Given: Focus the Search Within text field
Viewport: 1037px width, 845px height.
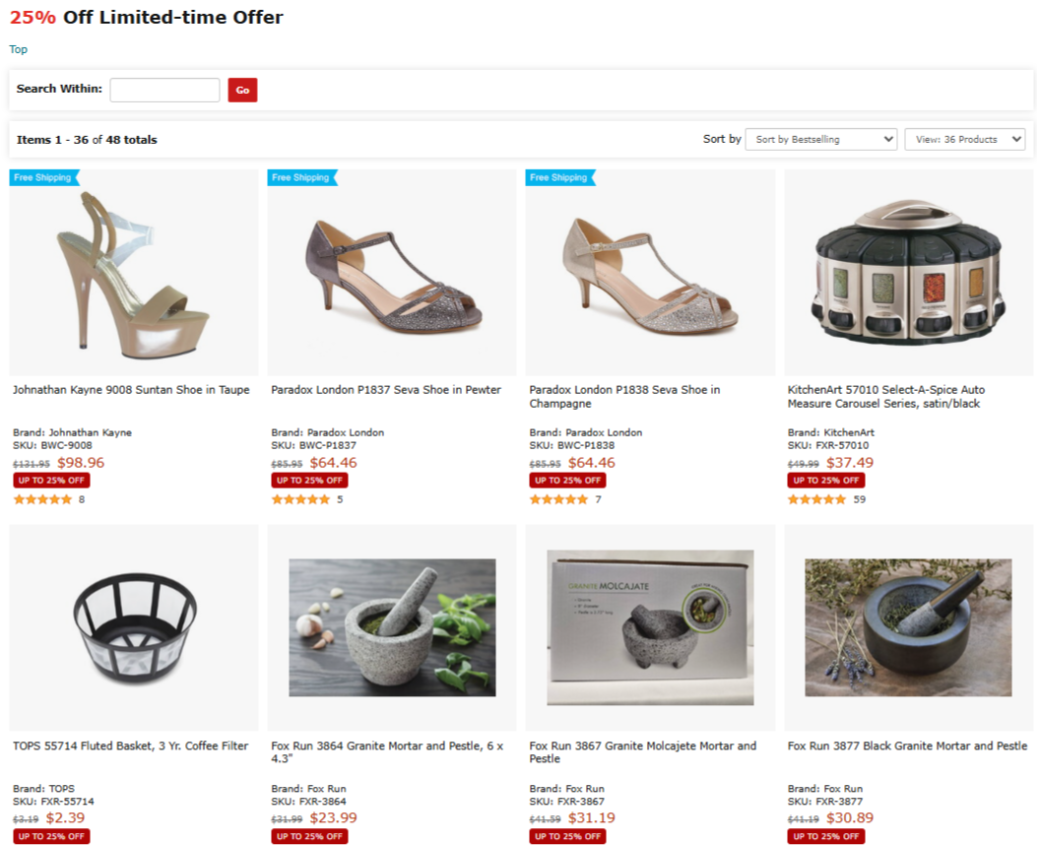Looking at the screenshot, I should pyautogui.click(x=165, y=90).
